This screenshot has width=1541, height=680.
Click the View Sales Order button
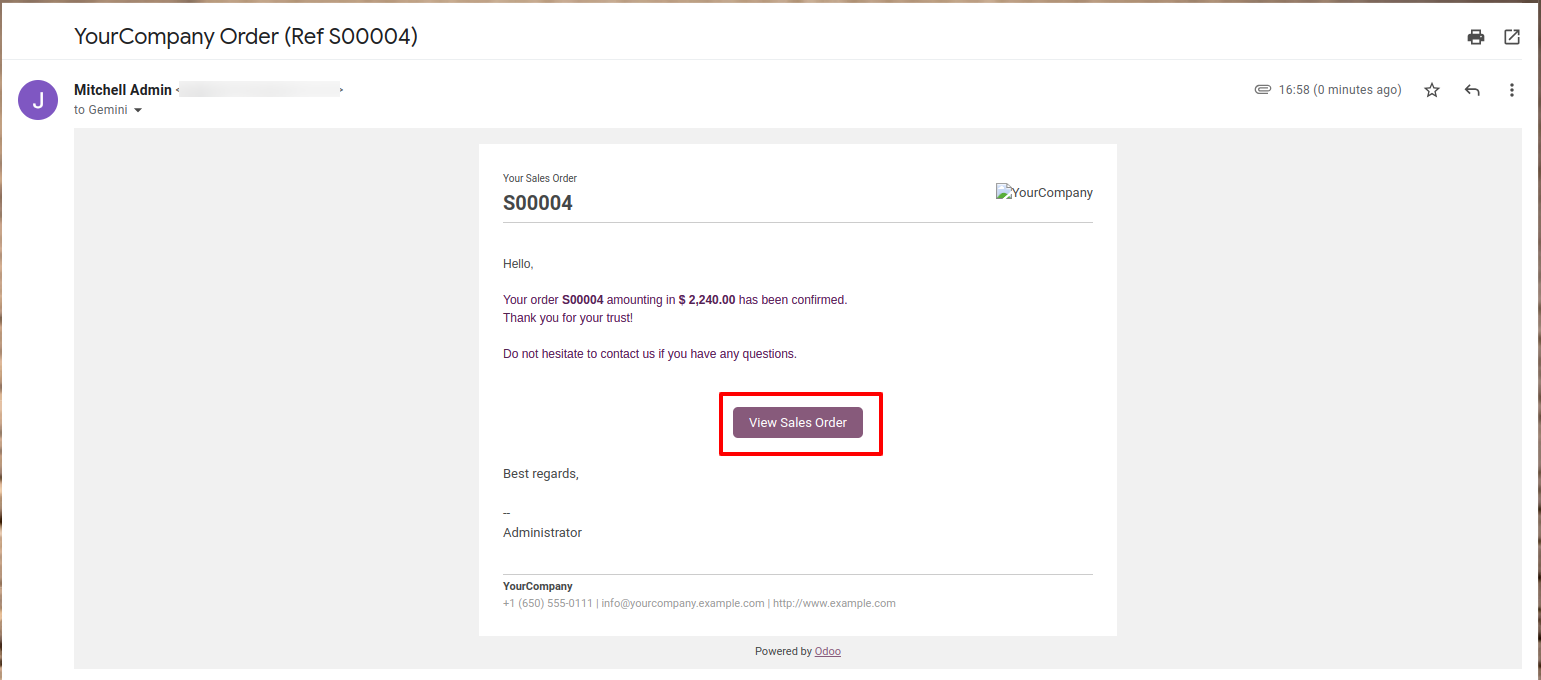point(798,422)
